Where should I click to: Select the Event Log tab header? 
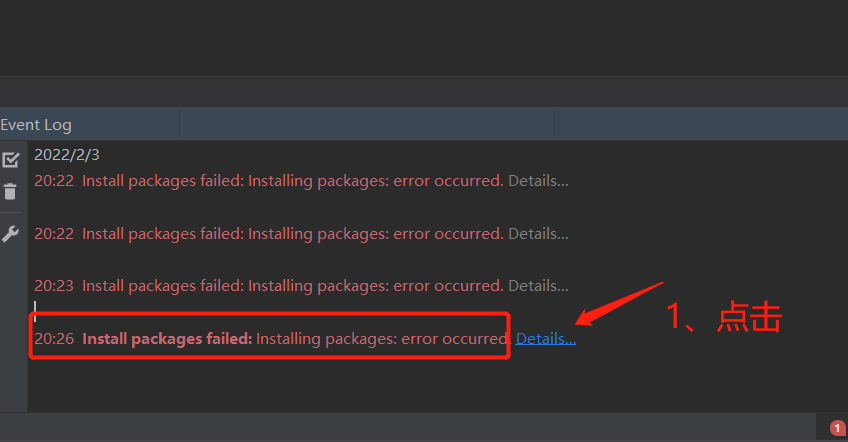(x=36, y=125)
